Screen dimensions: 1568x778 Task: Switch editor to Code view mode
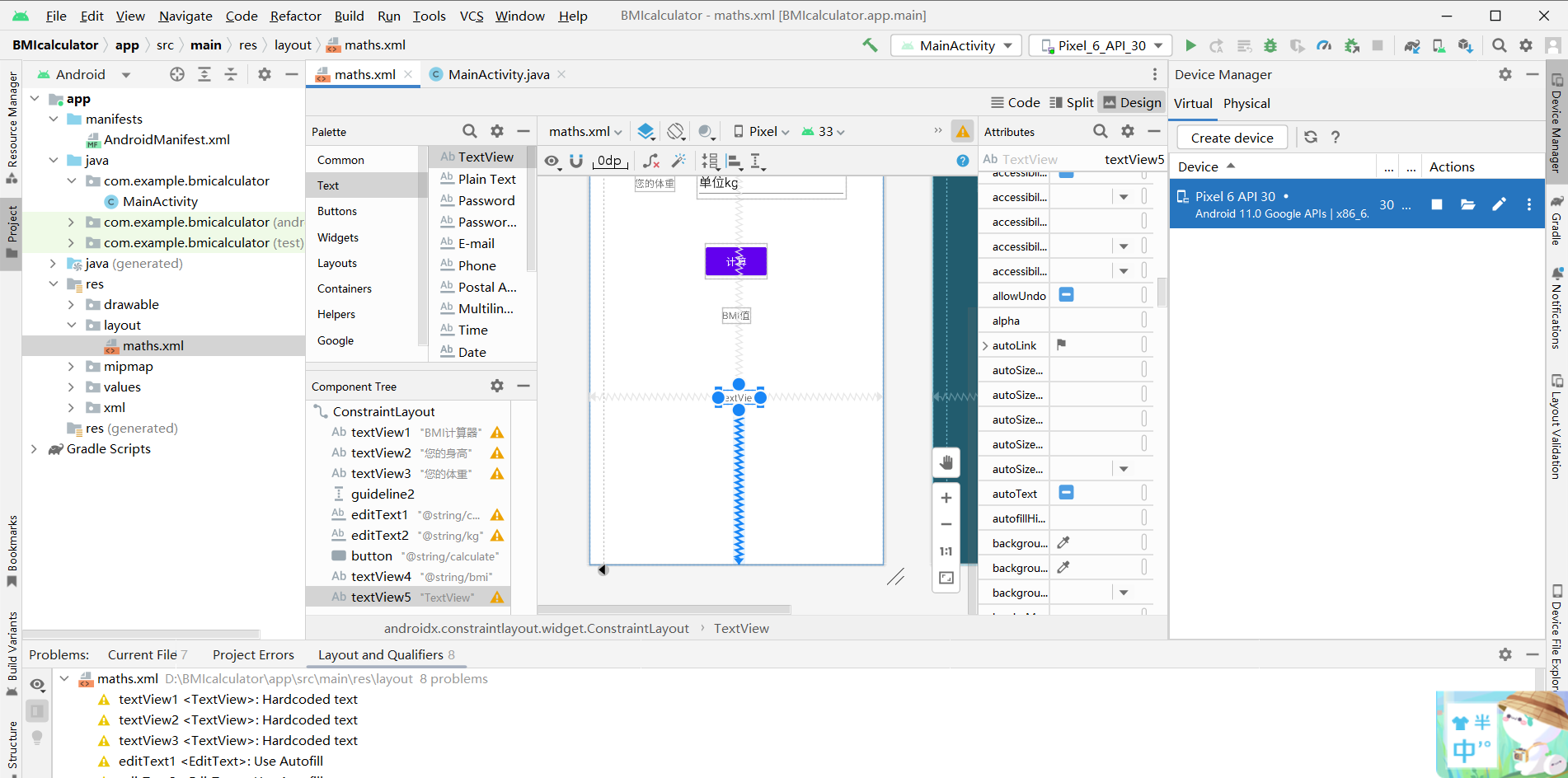pos(1015,102)
